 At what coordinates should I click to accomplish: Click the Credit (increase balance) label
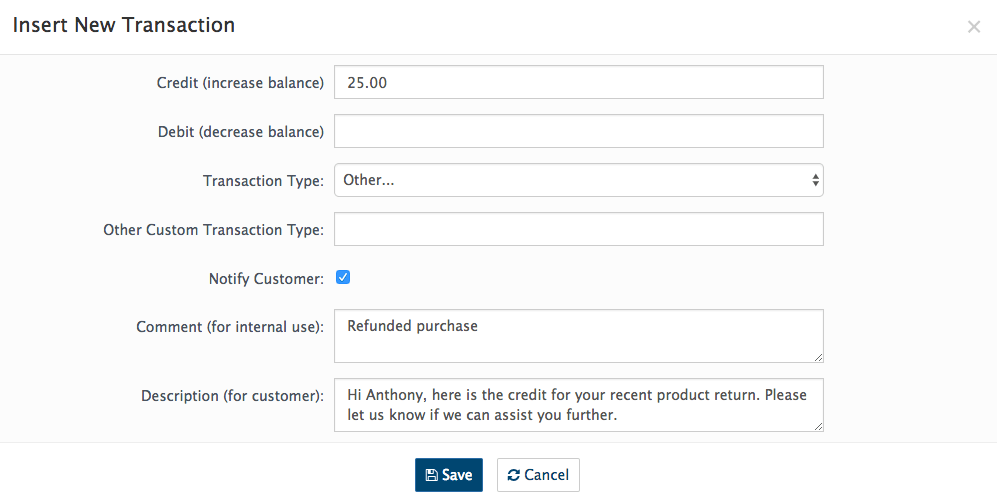240,83
